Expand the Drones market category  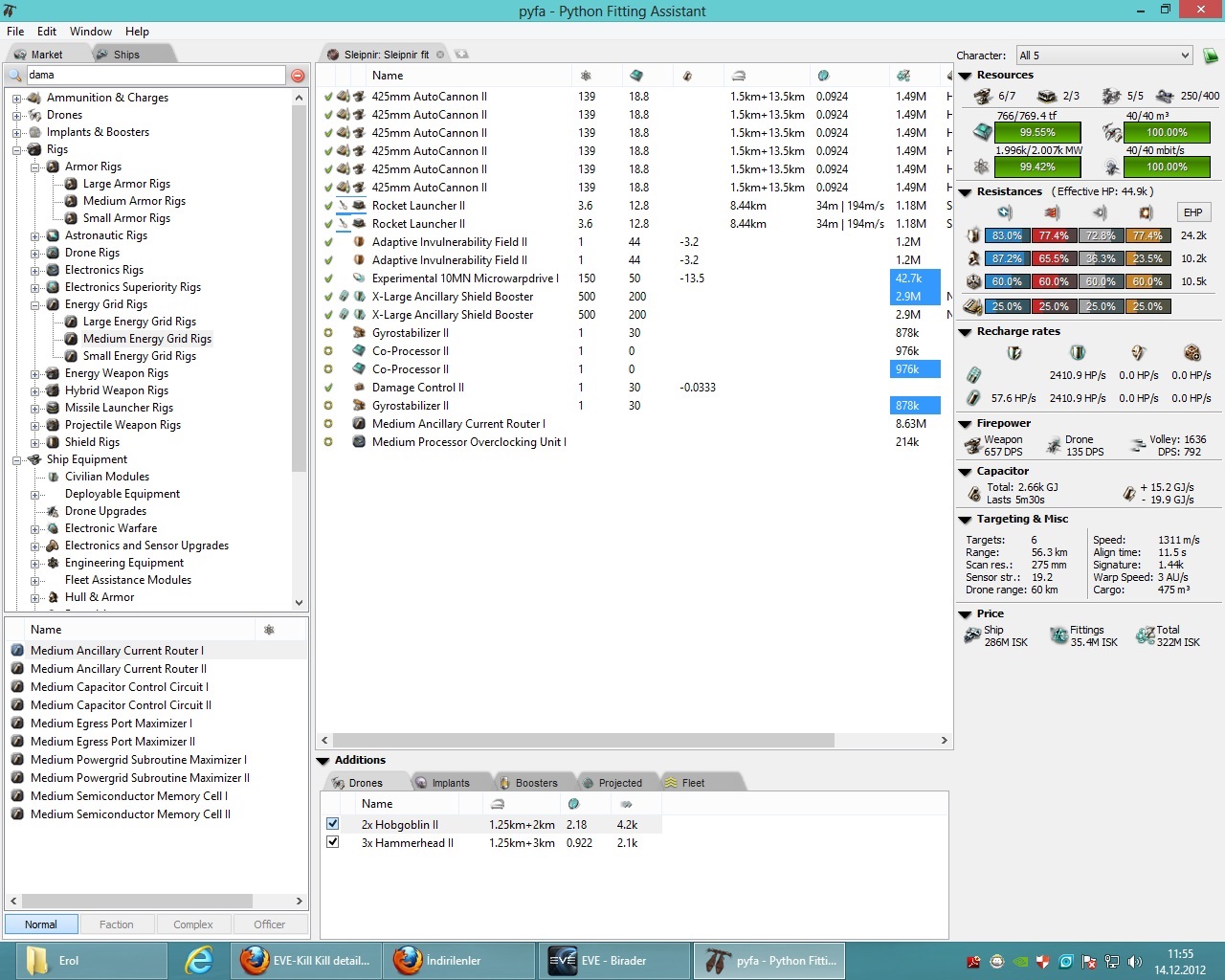click(x=16, y=115)
